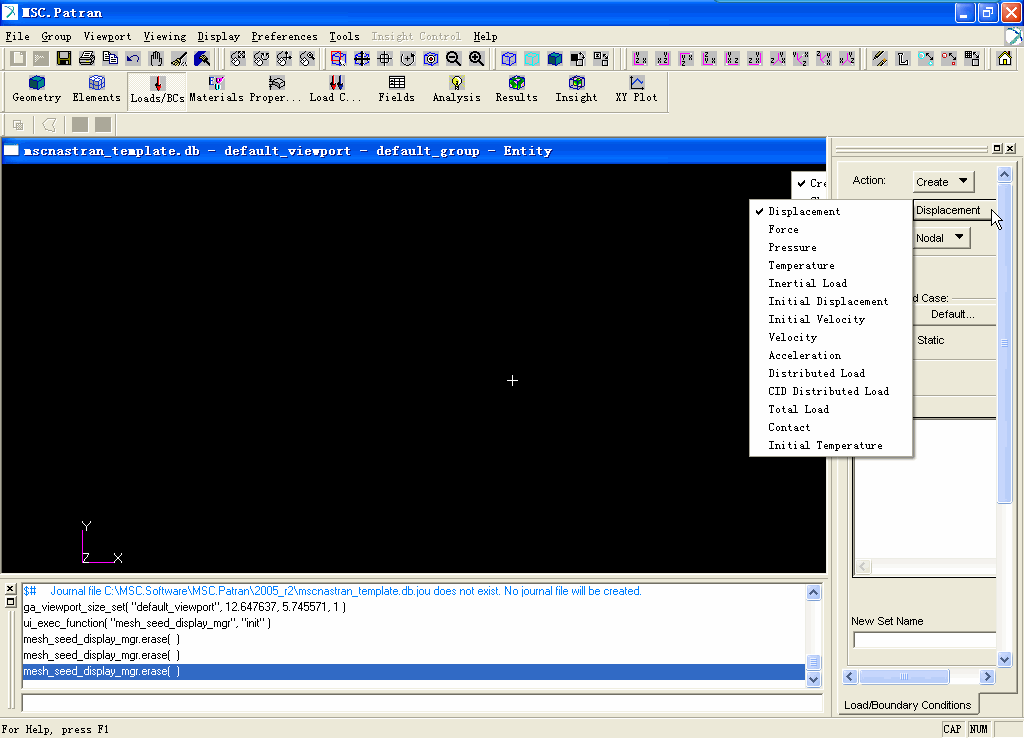The height and width of the screenshot is (738, 1024).
Task: Click the New Set Name input field
Action: click(x=925, y=640)
